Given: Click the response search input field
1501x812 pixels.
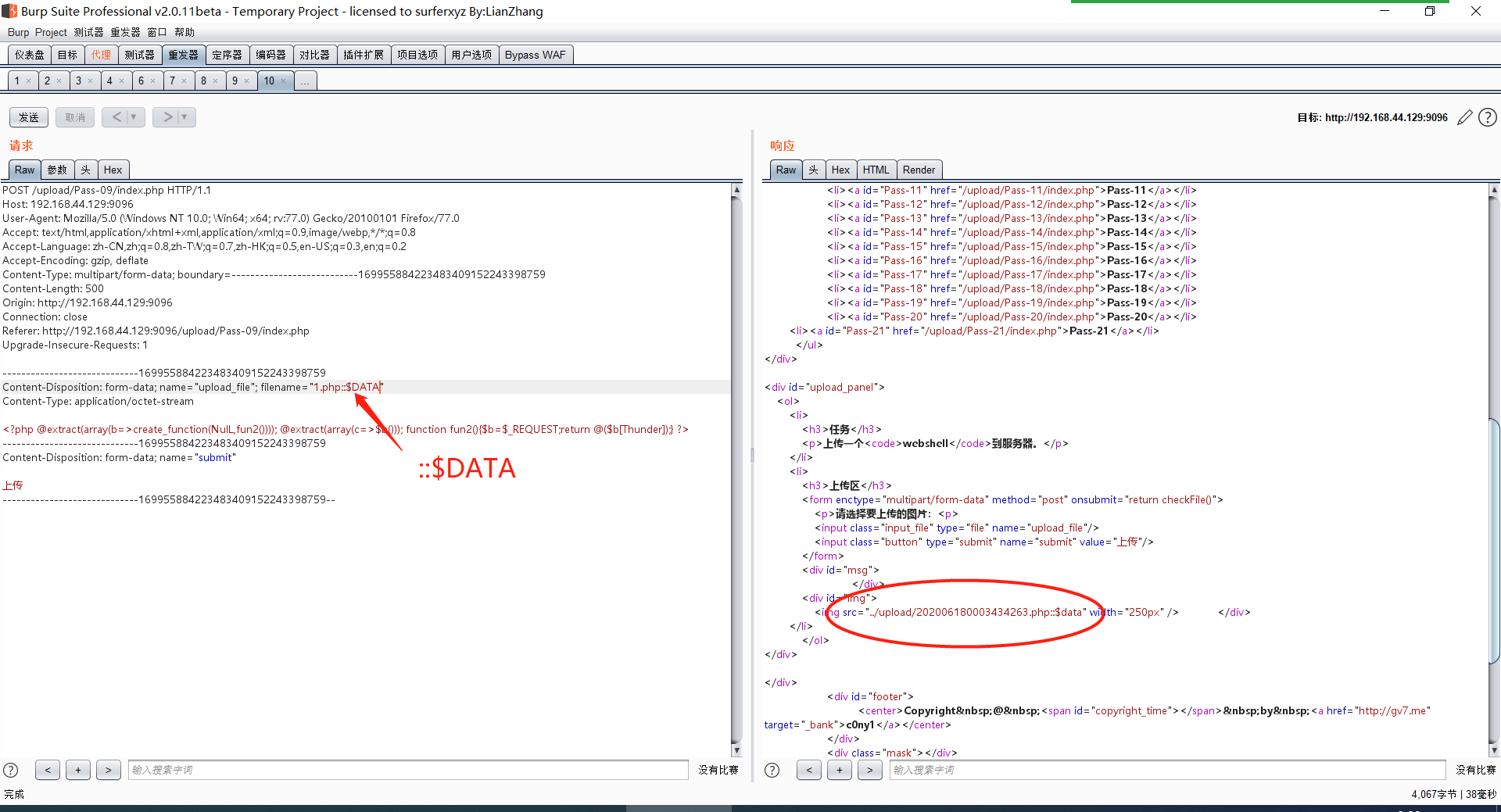Looking at the screenshot, I should [x=1168, y=770].
